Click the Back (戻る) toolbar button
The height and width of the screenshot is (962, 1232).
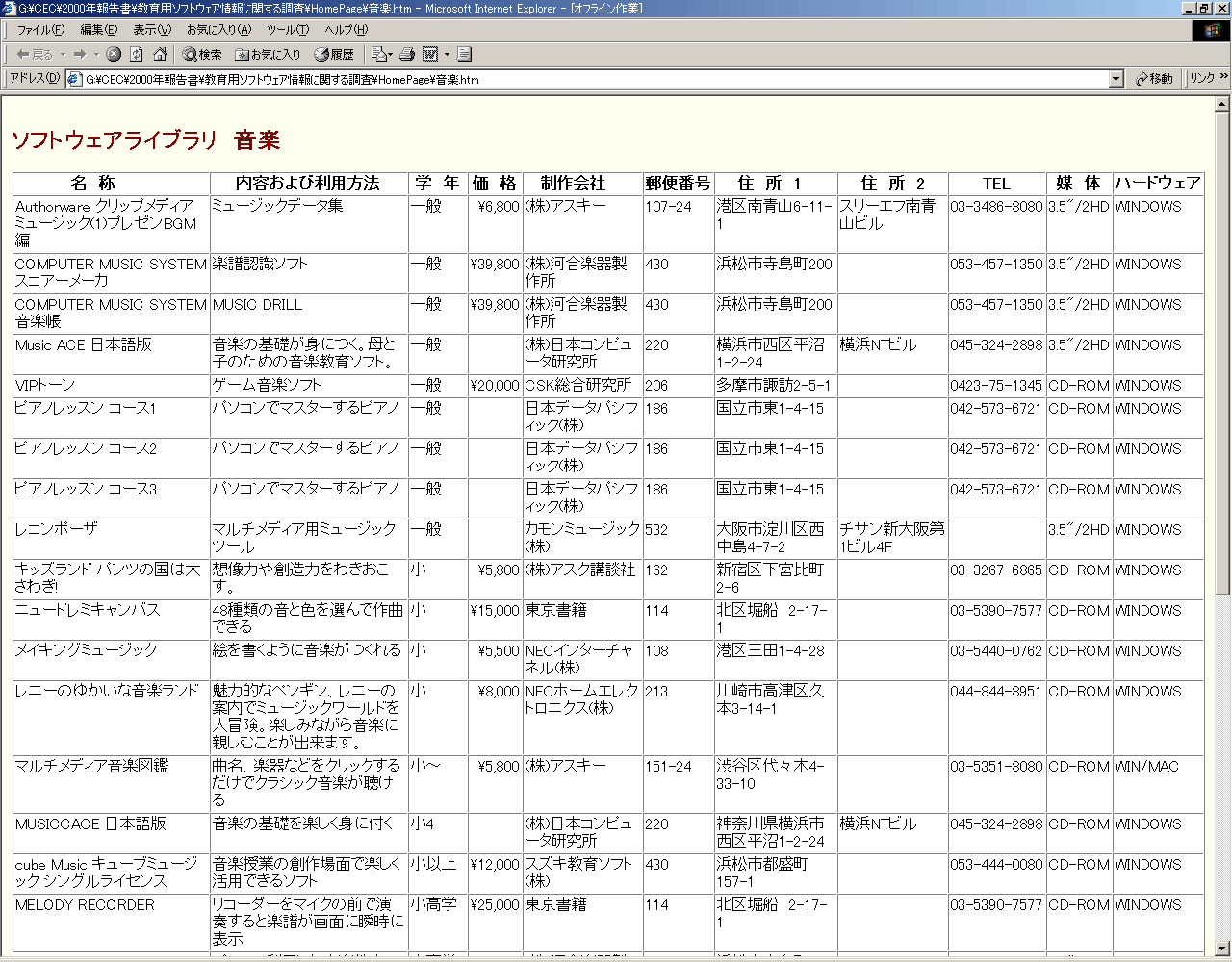(35, 54)
